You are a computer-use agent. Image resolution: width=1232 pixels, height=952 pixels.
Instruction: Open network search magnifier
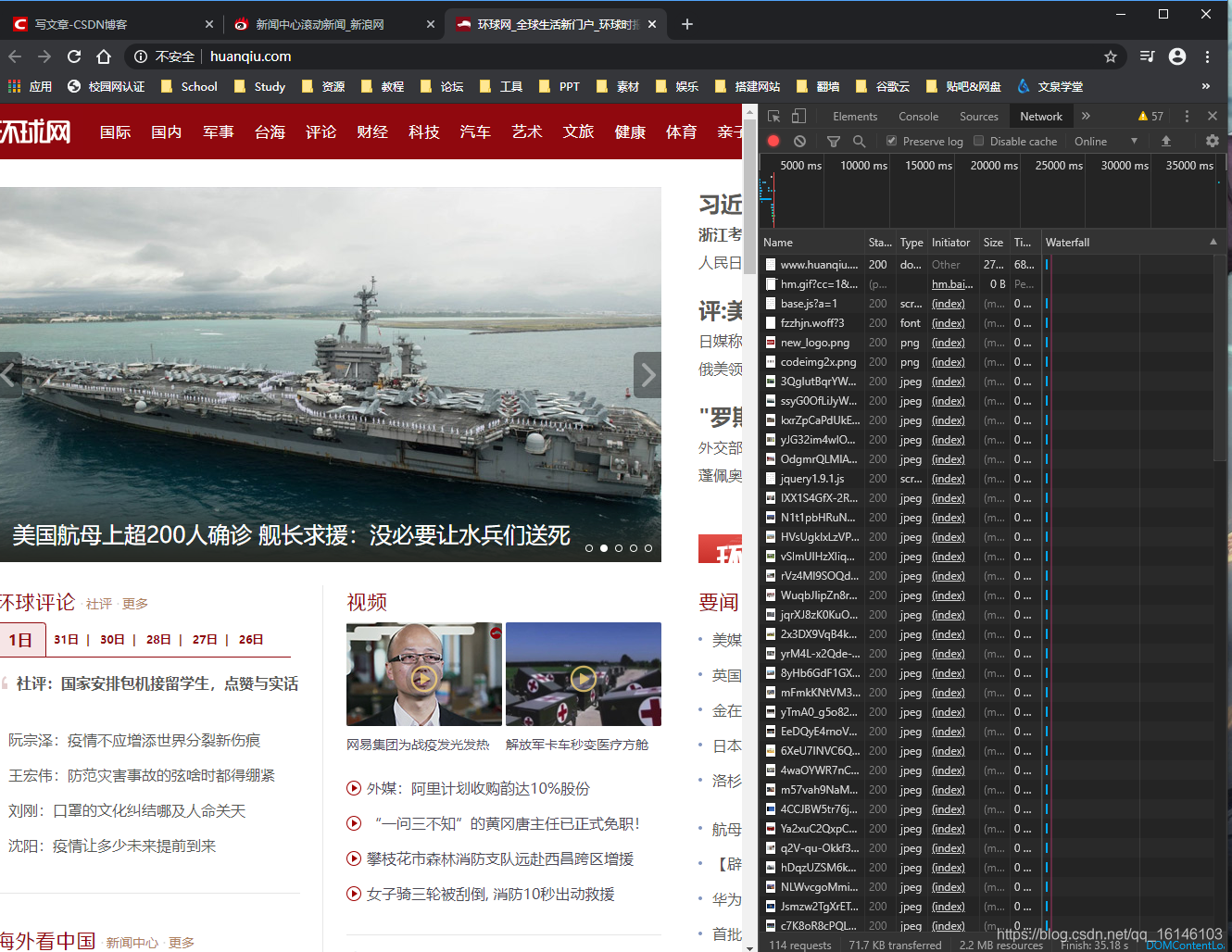(x=860, y=141)
